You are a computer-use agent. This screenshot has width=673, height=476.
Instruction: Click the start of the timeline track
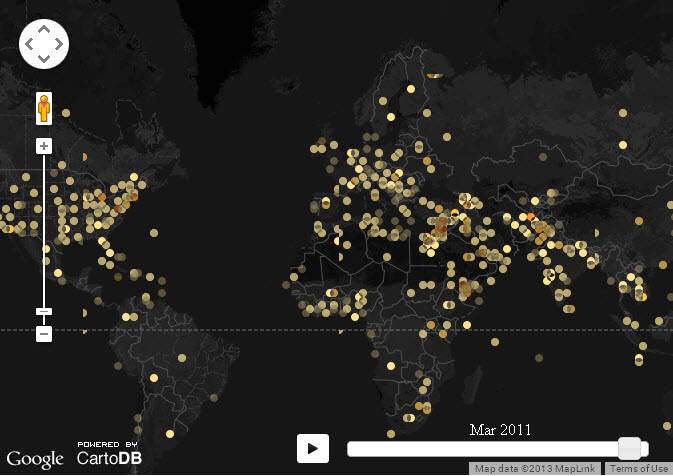[x=352, y=449]
